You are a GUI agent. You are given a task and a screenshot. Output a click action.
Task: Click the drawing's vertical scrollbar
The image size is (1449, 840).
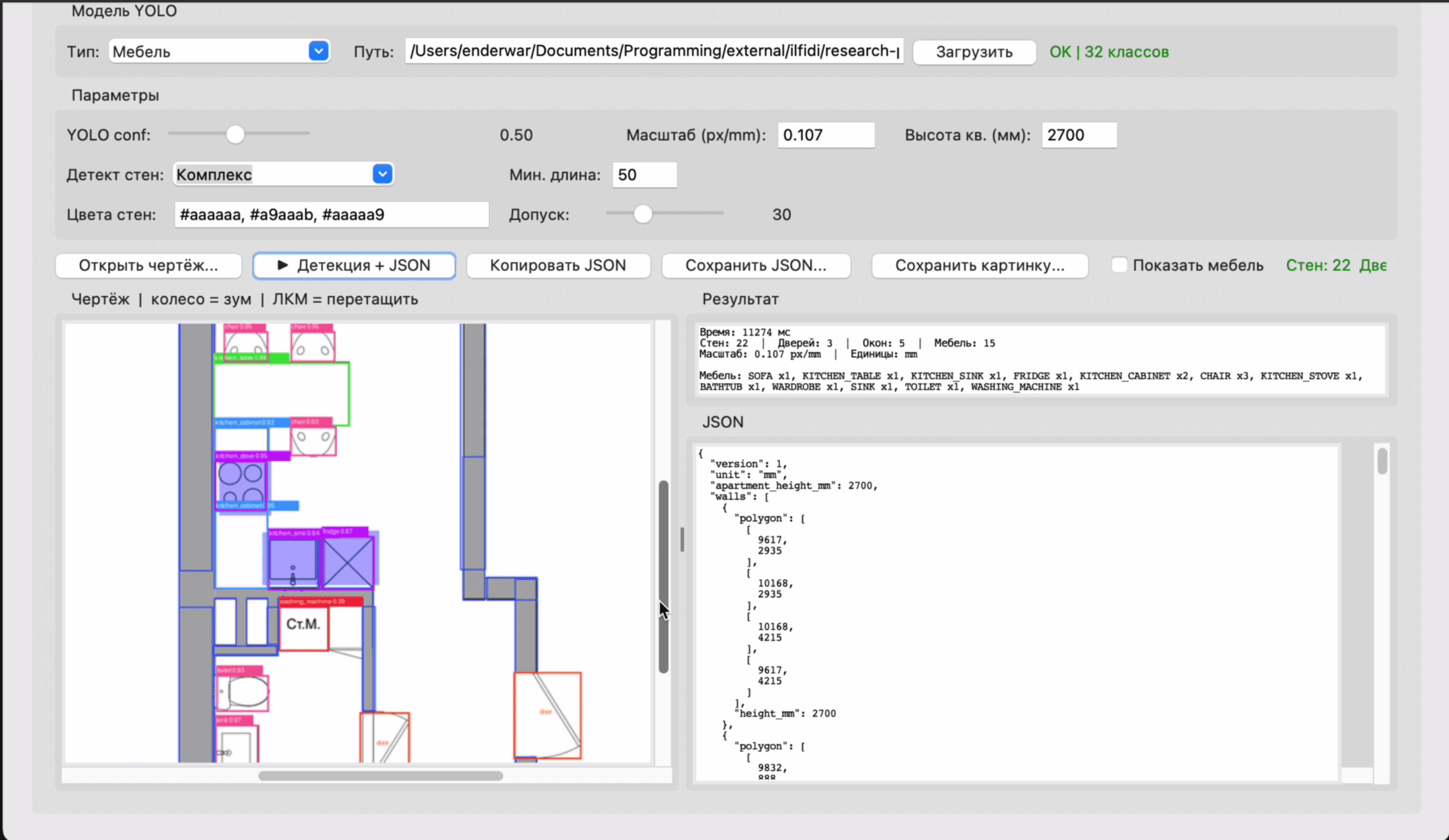[x=663, y=576]
